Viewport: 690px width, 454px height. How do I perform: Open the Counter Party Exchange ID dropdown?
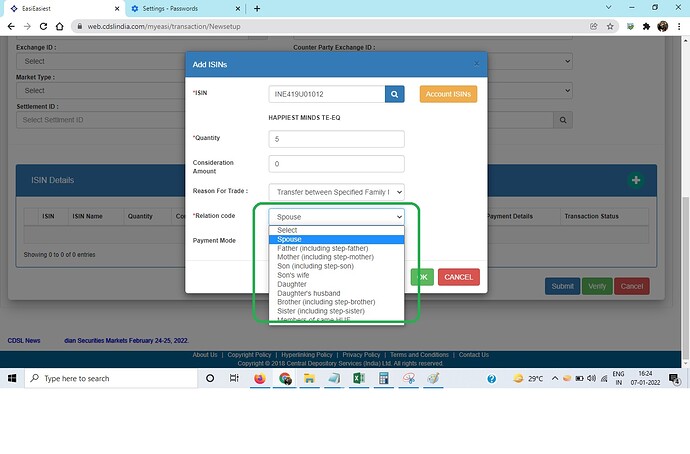coord(530,61)
